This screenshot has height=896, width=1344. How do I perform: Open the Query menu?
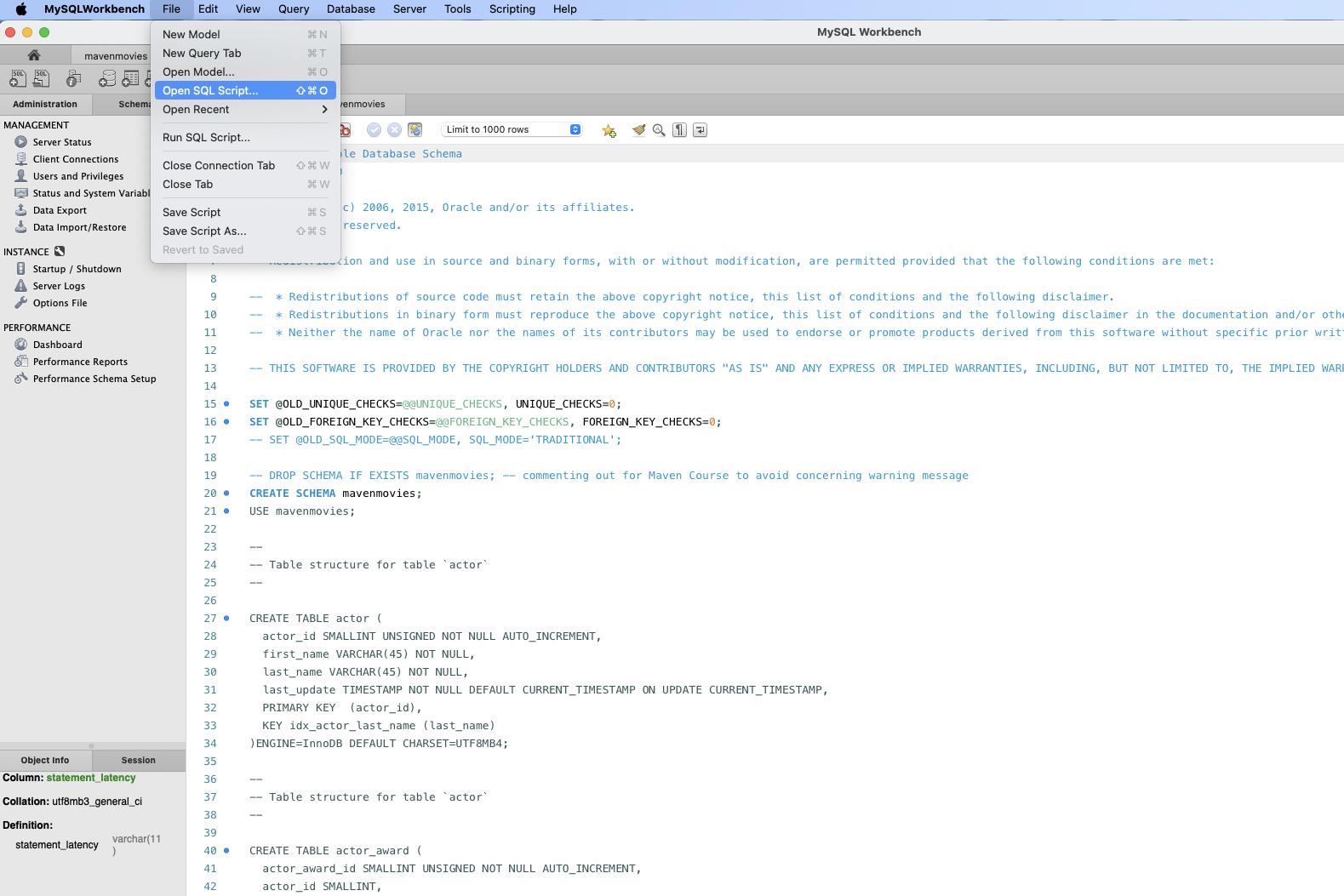[x=294, y=9]
